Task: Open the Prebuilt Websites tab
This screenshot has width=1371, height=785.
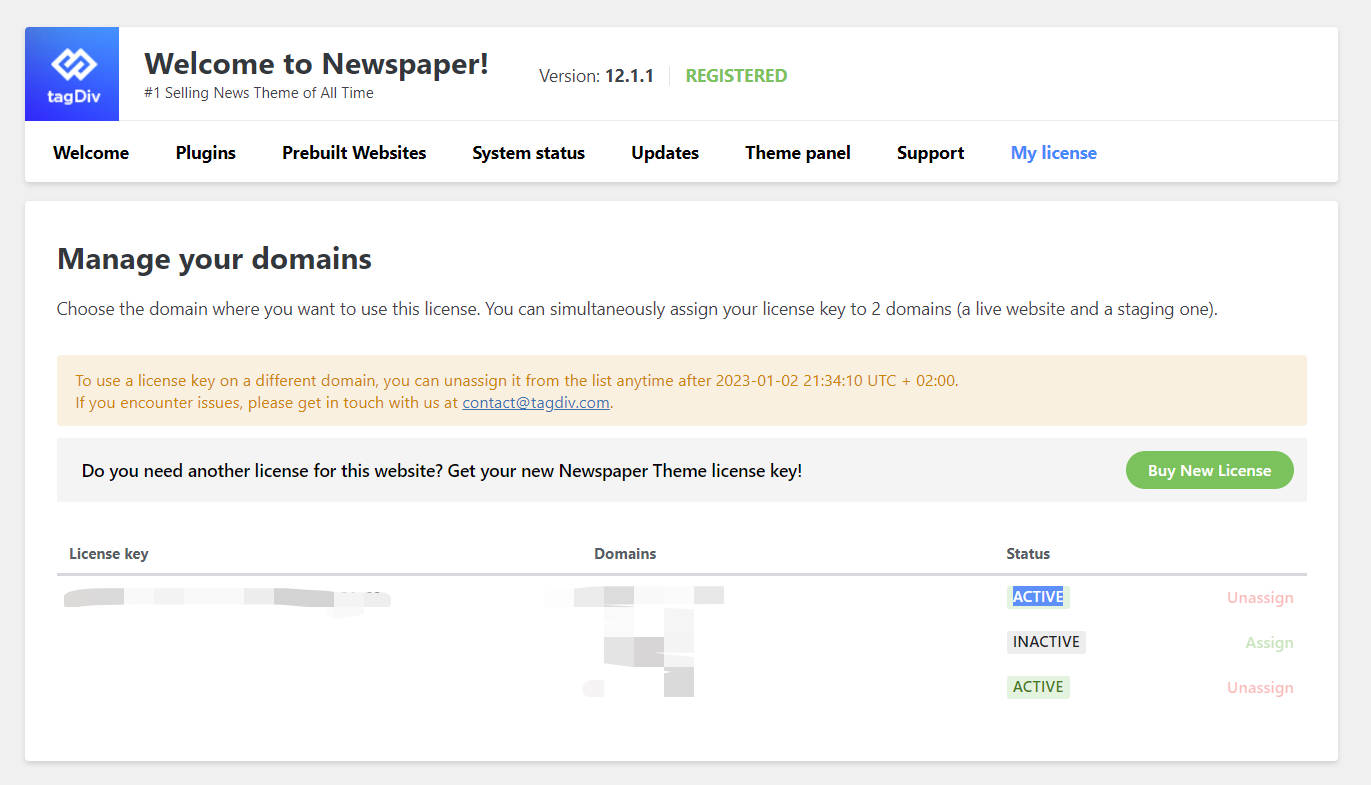Action: tap(354, 153)
